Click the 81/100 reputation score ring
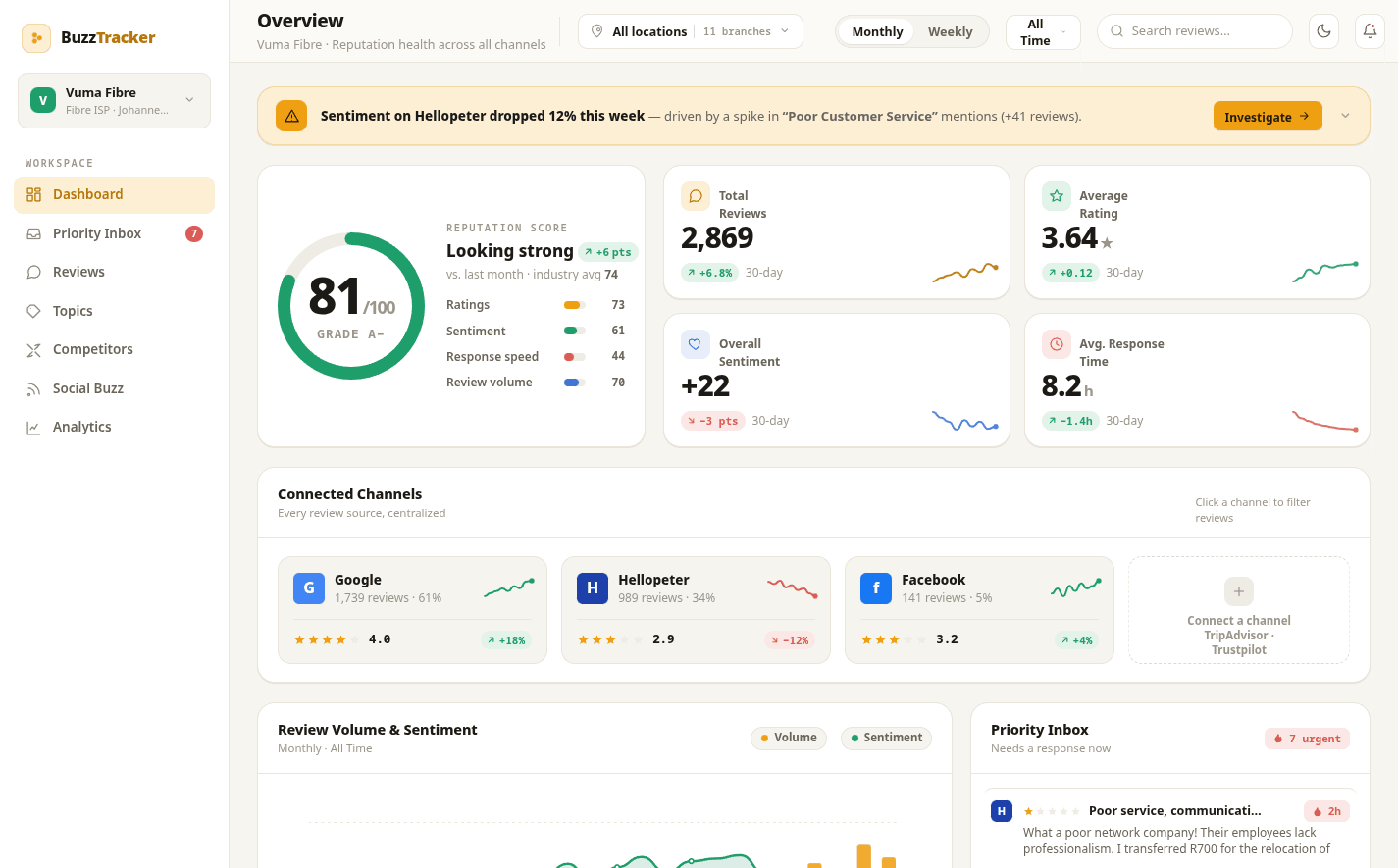The height and width of the screenshot is (868, 1398). coord(351,306)
